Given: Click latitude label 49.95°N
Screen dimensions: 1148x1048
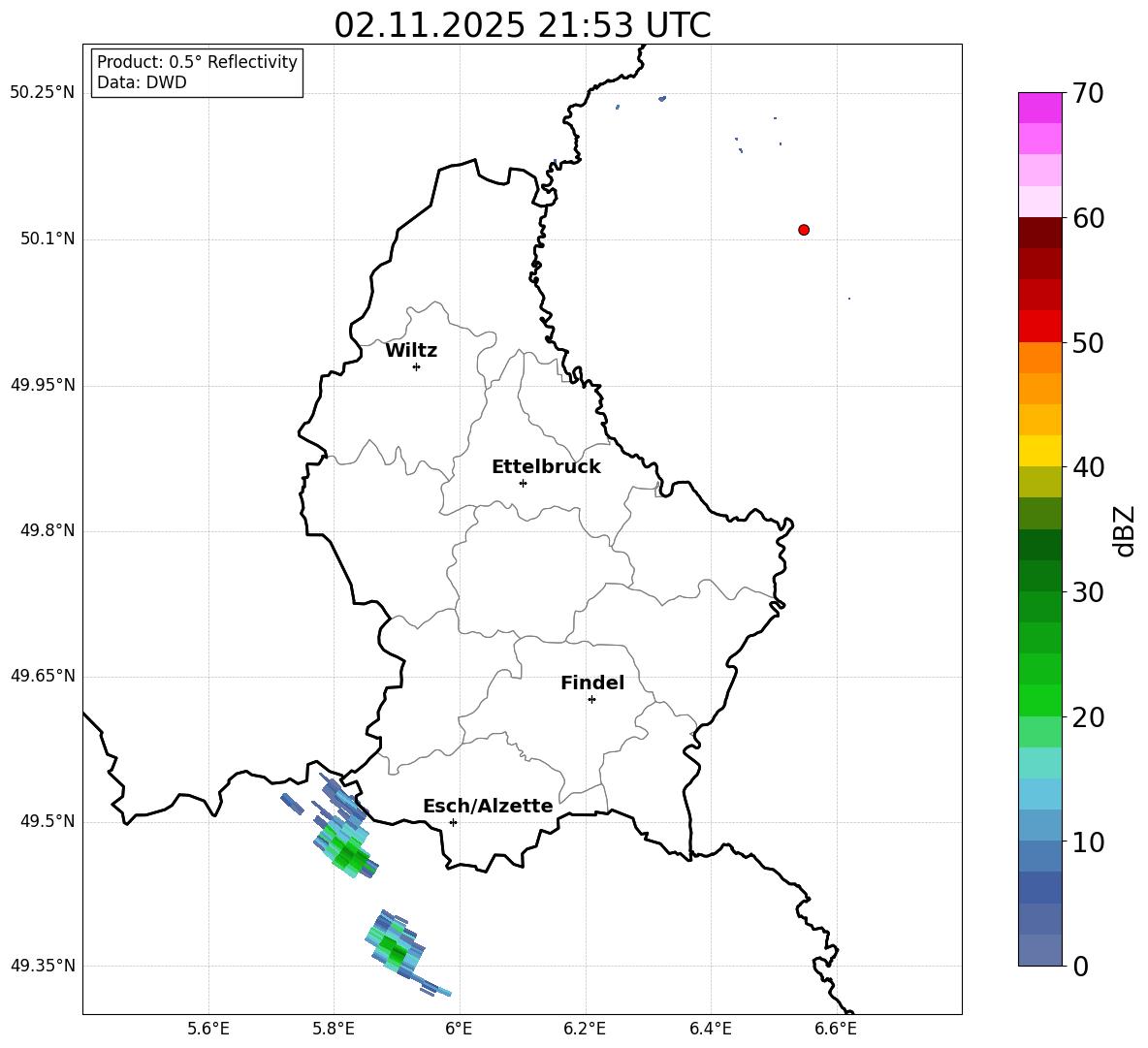Looking at the screenshot, I should pyautogui.click(x=43, y=384).
